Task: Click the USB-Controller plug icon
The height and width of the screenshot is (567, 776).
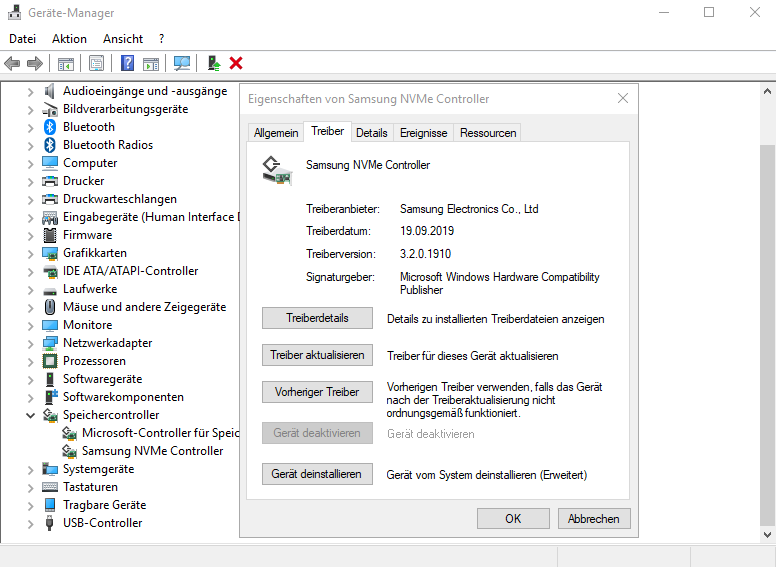Action: (x=49, y=523)
